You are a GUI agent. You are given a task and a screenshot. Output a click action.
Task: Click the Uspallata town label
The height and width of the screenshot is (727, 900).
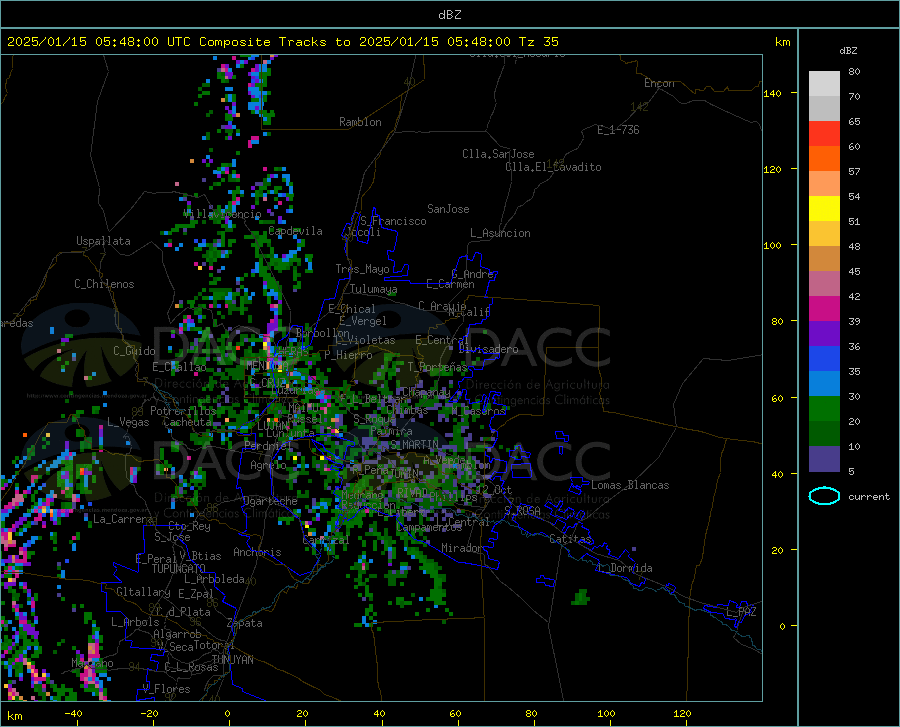click(103, 241)
